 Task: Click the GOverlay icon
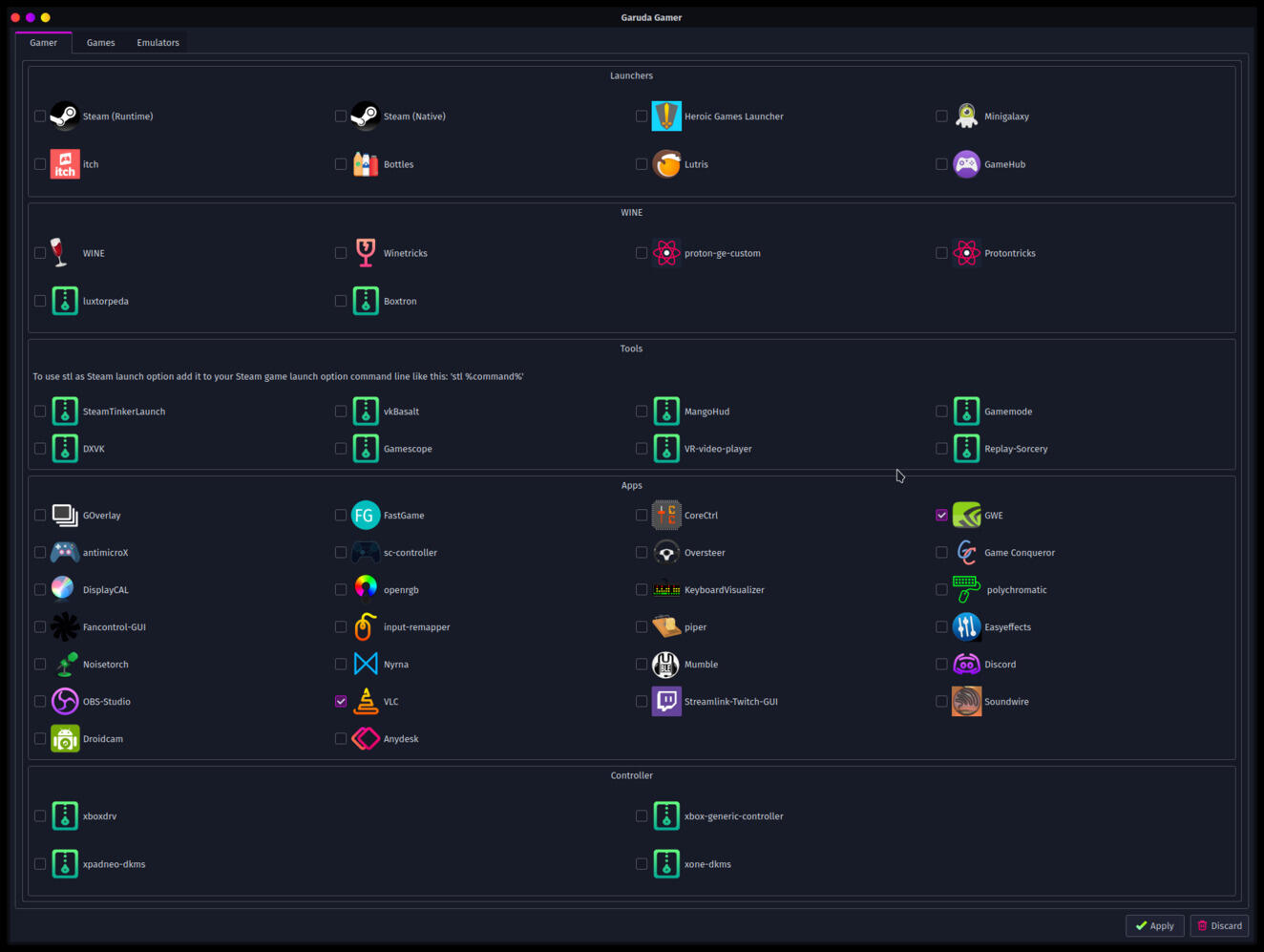(65, 516)
